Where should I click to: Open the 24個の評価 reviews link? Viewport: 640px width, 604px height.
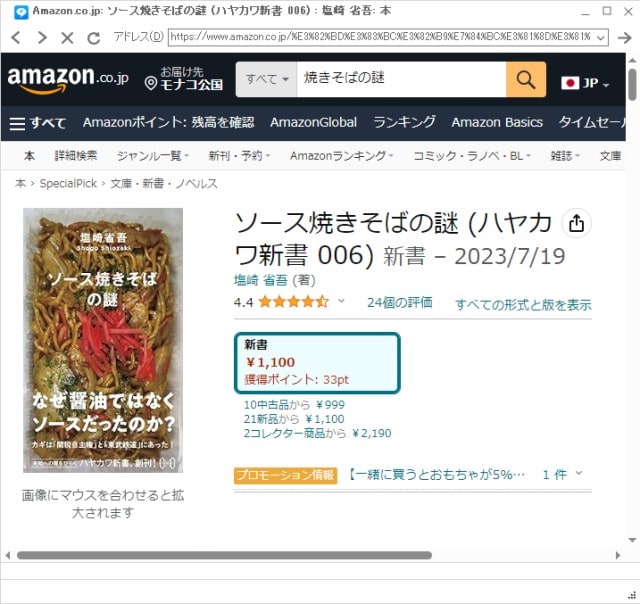(400, 302)
